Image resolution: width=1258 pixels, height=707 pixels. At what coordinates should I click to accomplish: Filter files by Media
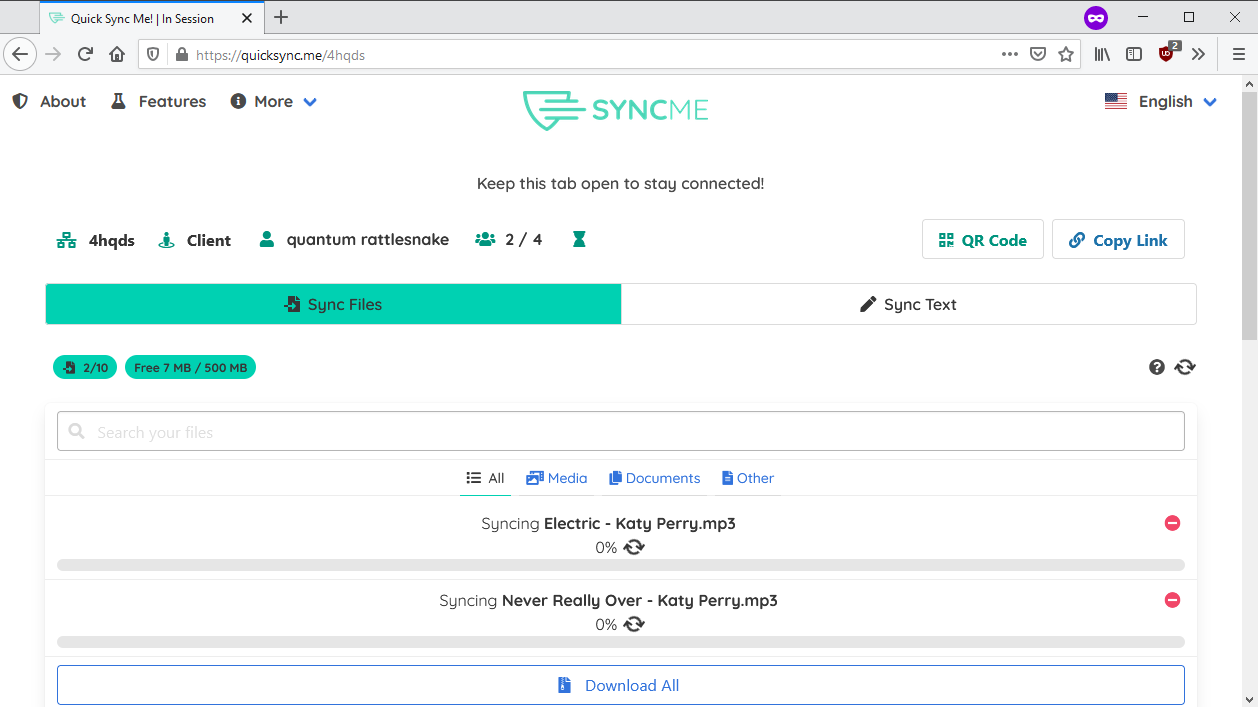557,478
